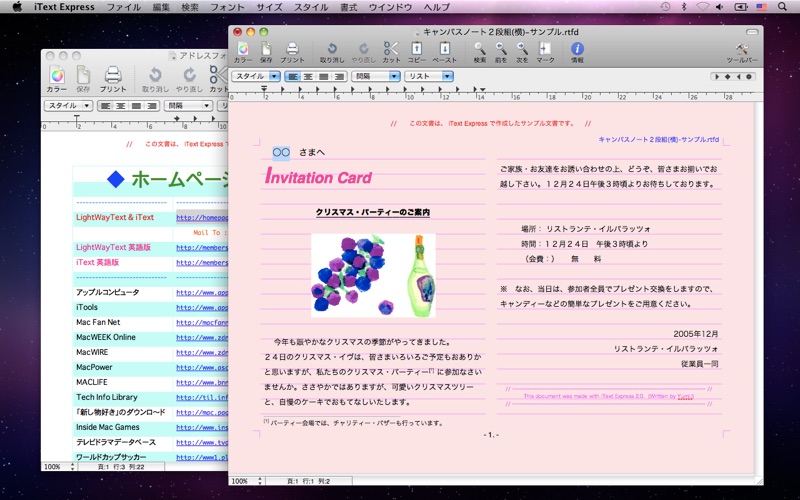Viewport: 800px width, 500px height.
Task: Click Cut (カット) scissors in front window
Action: click(x=391, y=52)
